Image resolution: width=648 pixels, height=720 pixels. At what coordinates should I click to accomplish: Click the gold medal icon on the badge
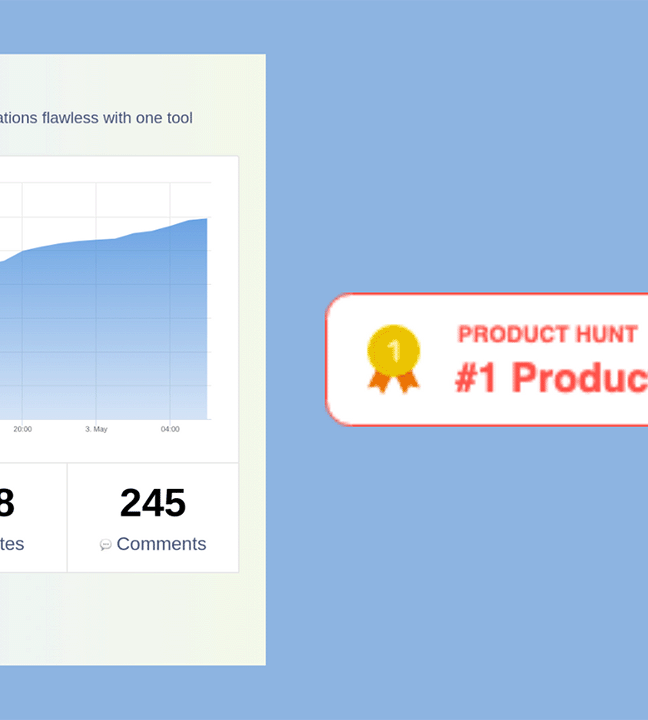tap(394, 359)
